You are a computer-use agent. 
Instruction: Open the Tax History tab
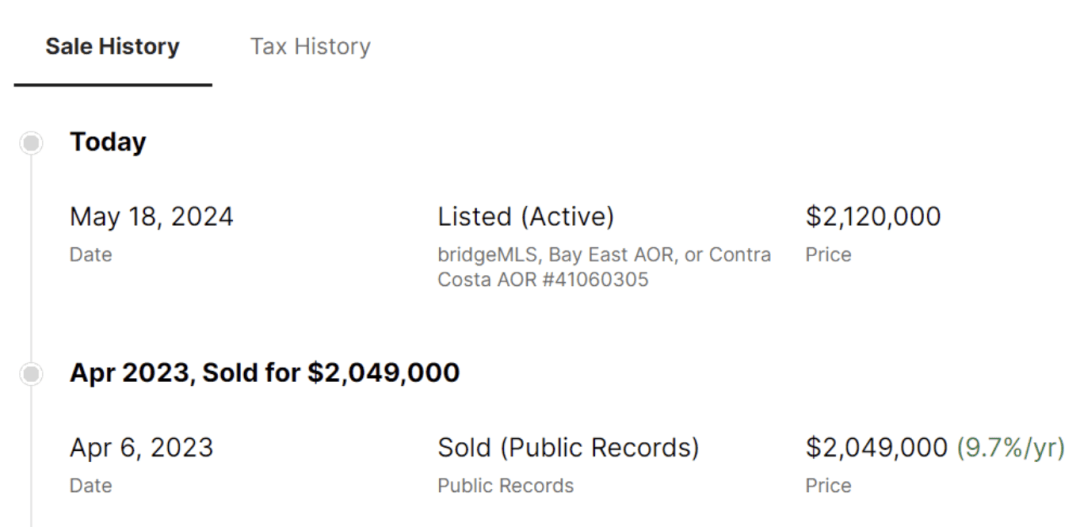[310, 47]
